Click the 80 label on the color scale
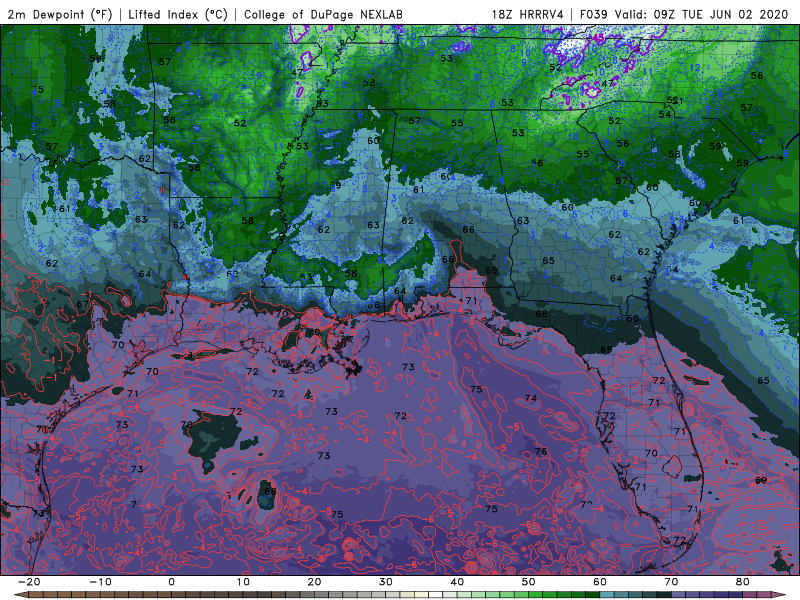This screenshot has height=600, width=800. pos(743,582)
